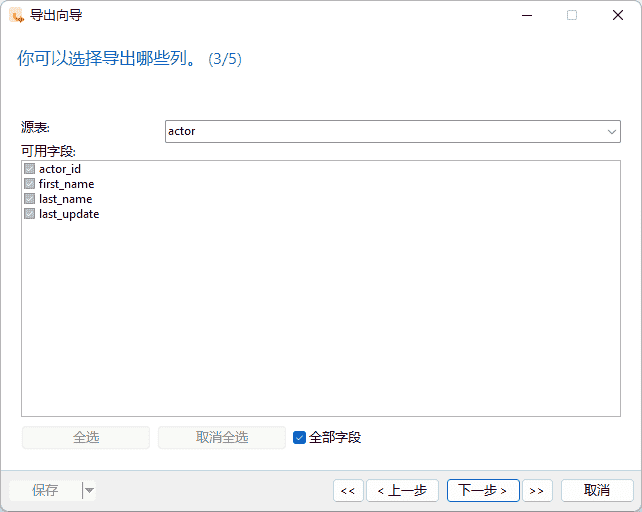Click the 全选 button

tap(86, 437)
